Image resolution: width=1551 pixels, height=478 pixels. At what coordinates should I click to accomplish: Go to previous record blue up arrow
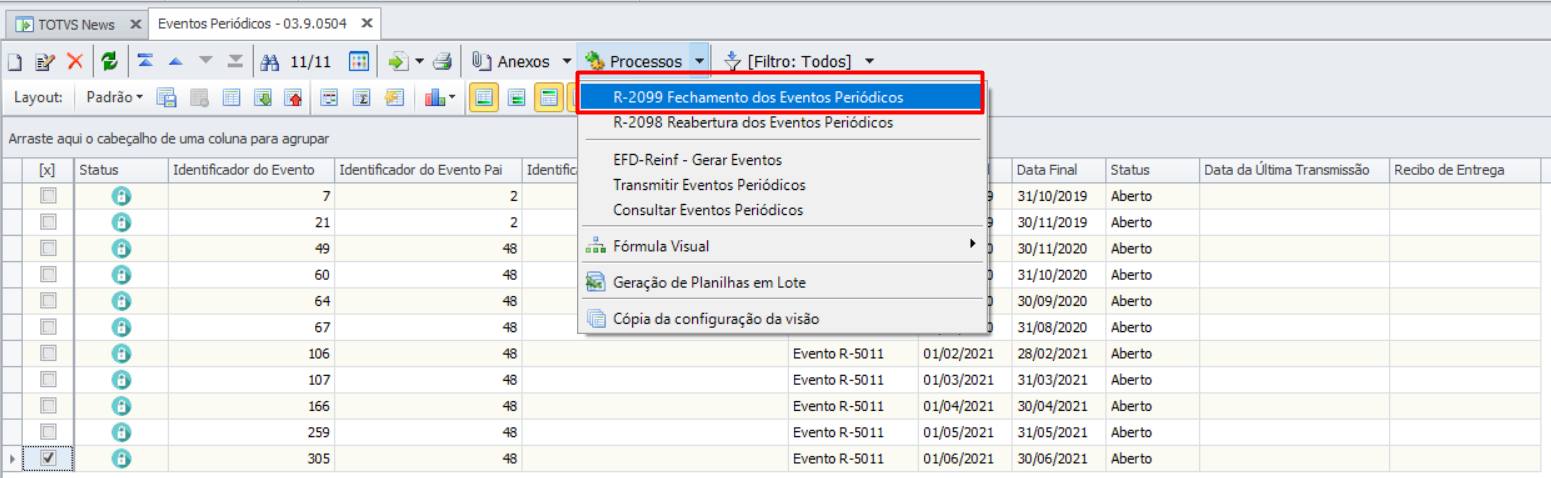click(175, 62)
